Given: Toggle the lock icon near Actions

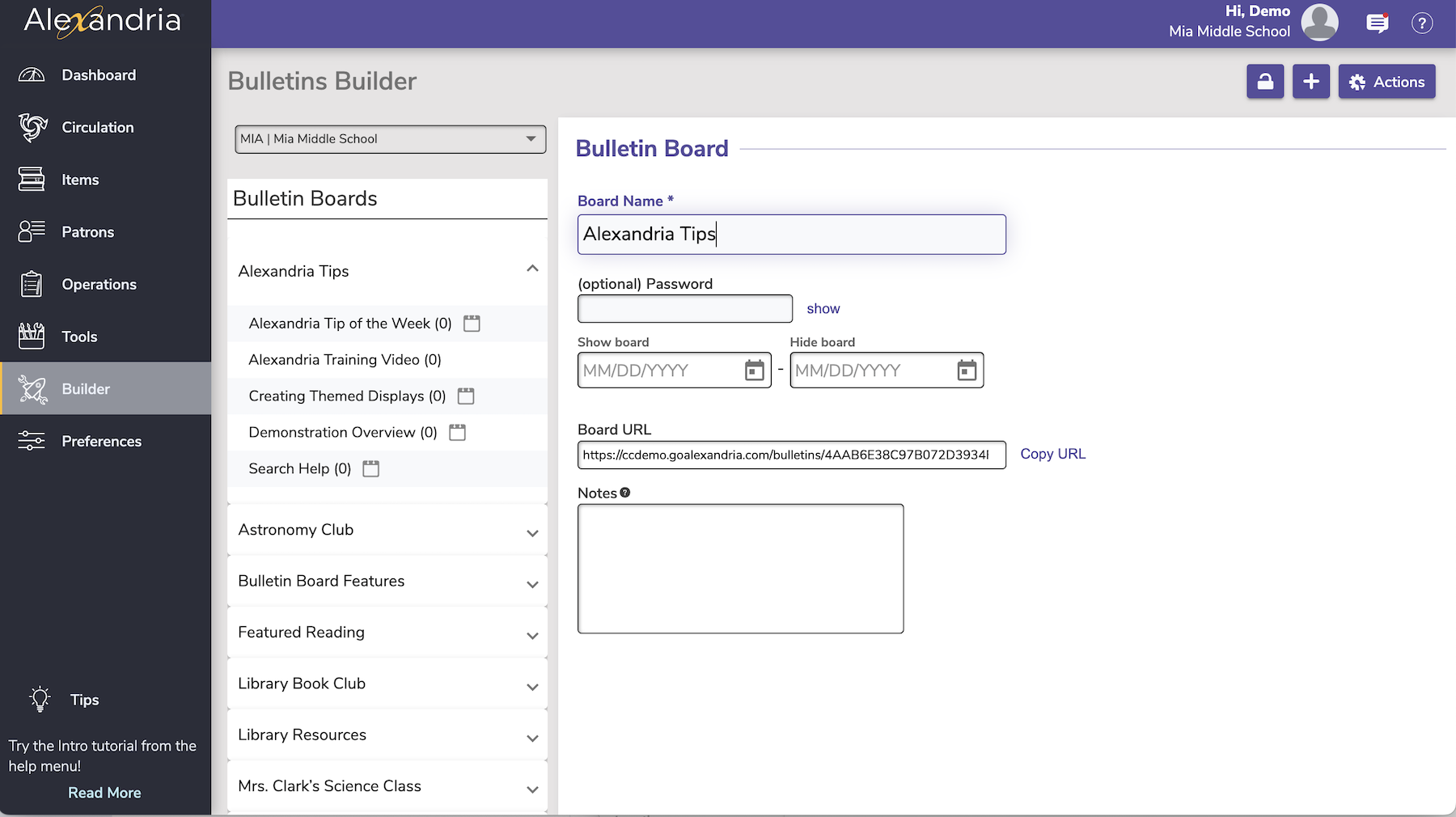Looking at the screenshot, I should pyautogui.click(x=1265, y=81).
